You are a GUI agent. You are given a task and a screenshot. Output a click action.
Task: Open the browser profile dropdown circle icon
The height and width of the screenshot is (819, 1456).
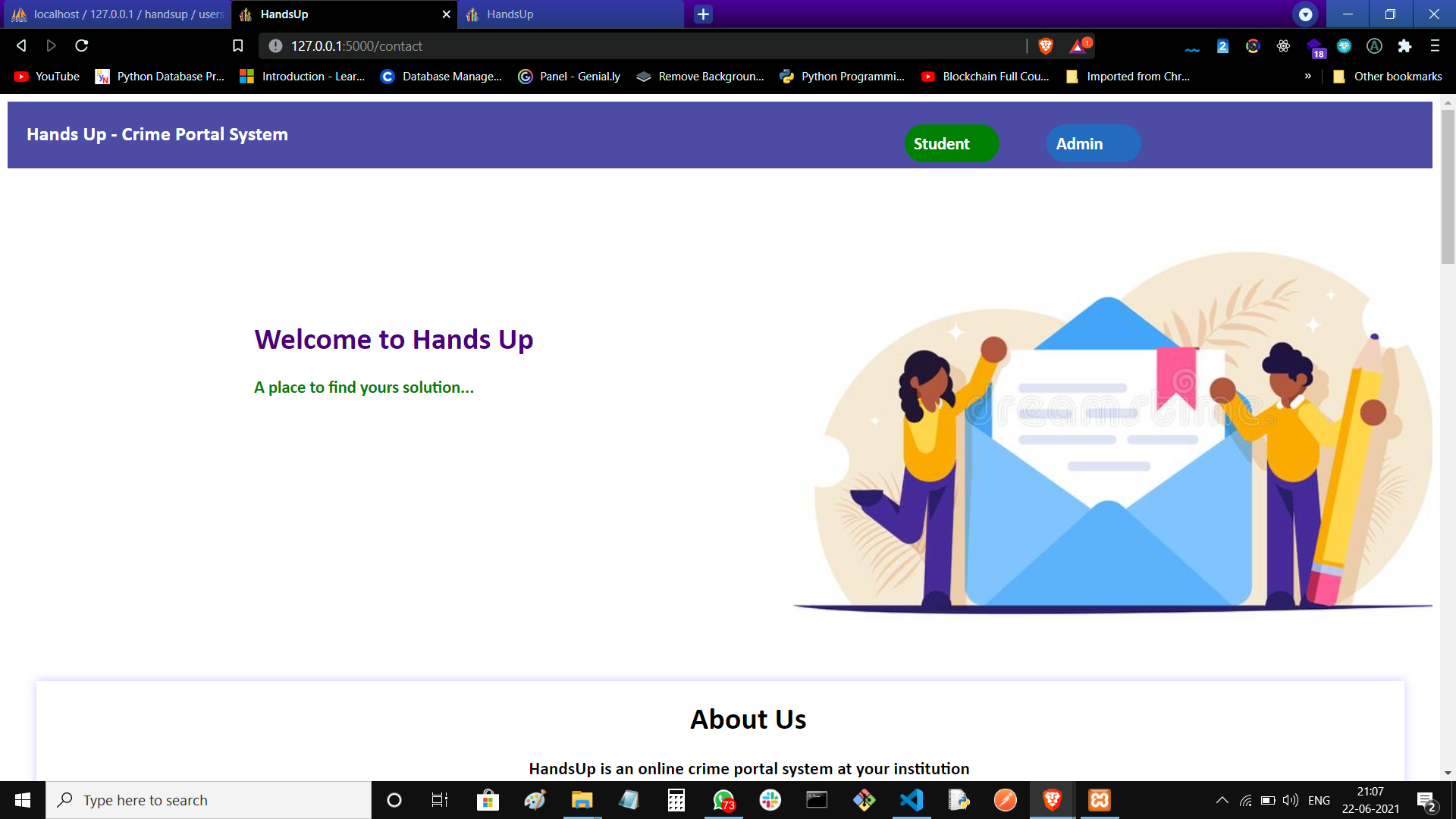(x=1305, y=14)
